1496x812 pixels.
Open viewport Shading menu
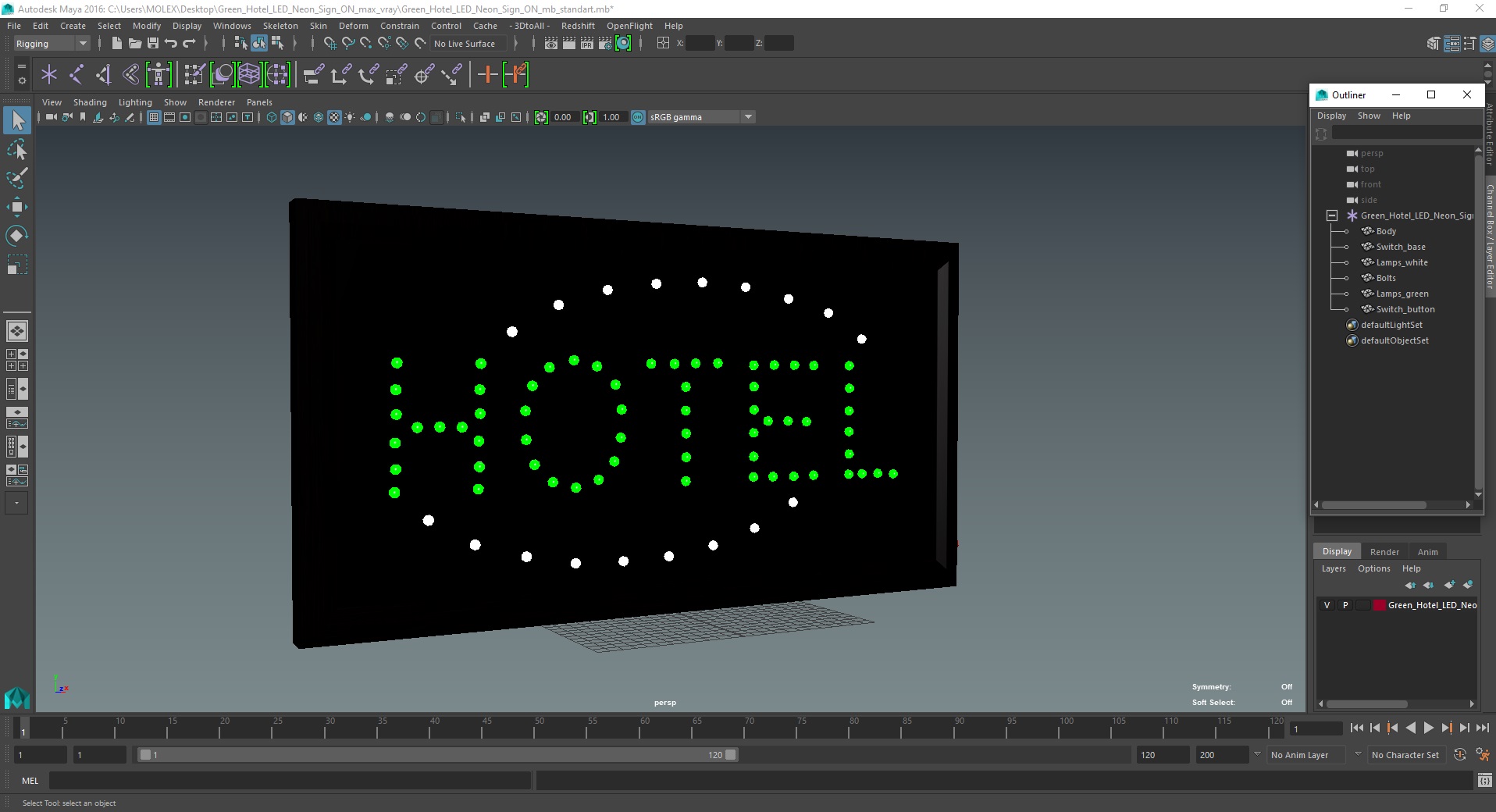pos(90,102)
